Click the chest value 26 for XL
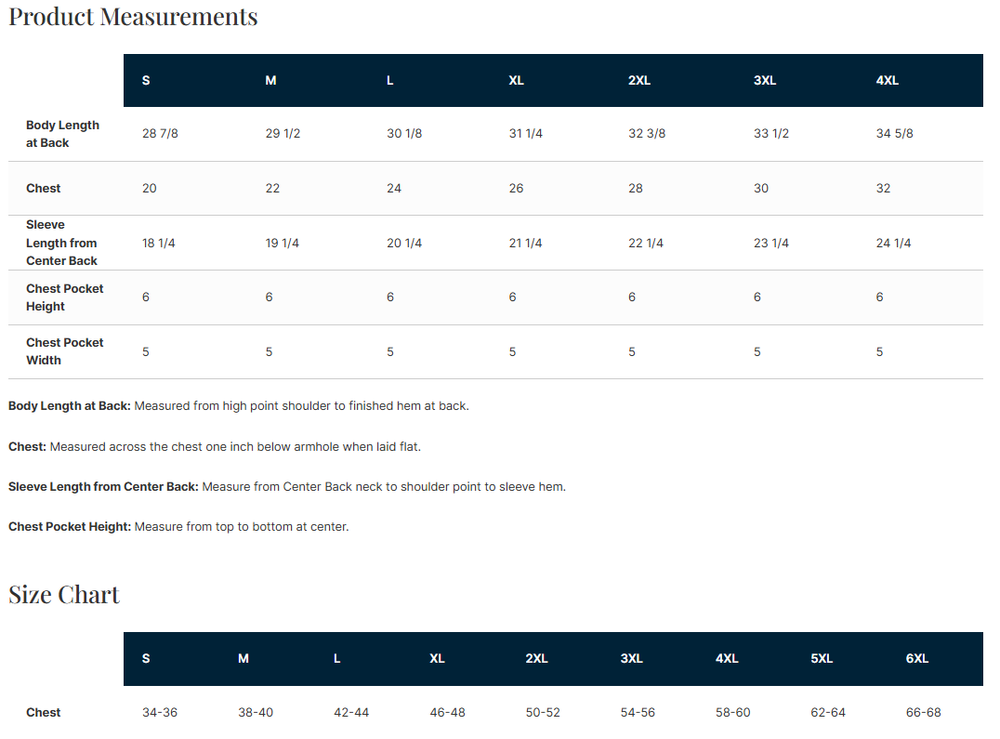The width and height of the screenshot is (1000, 739). [x=516, y=188]
